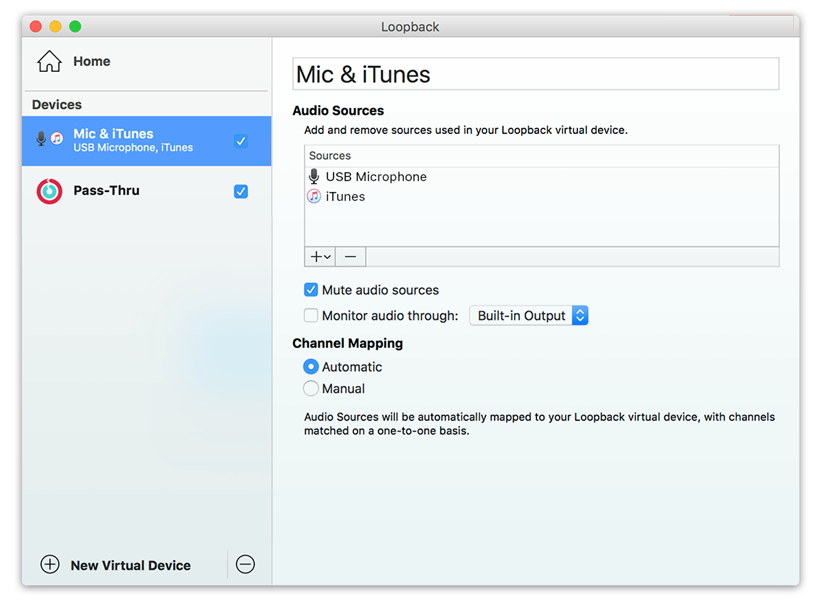Open the Built-in Output device dropdown
The height and width of the screenshot is (615, 820).
tap(529, 315)
